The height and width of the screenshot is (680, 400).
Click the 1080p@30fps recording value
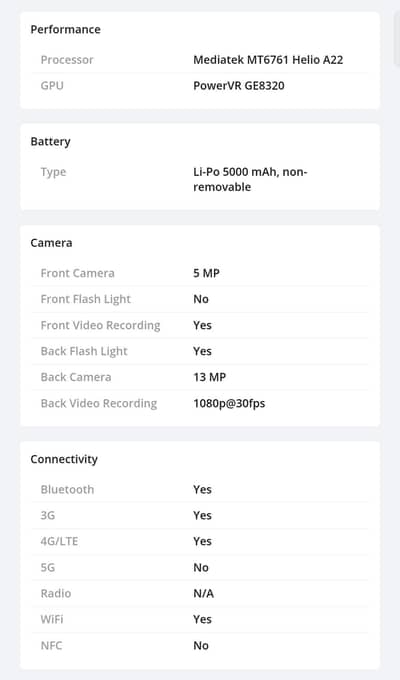[229, 403]
